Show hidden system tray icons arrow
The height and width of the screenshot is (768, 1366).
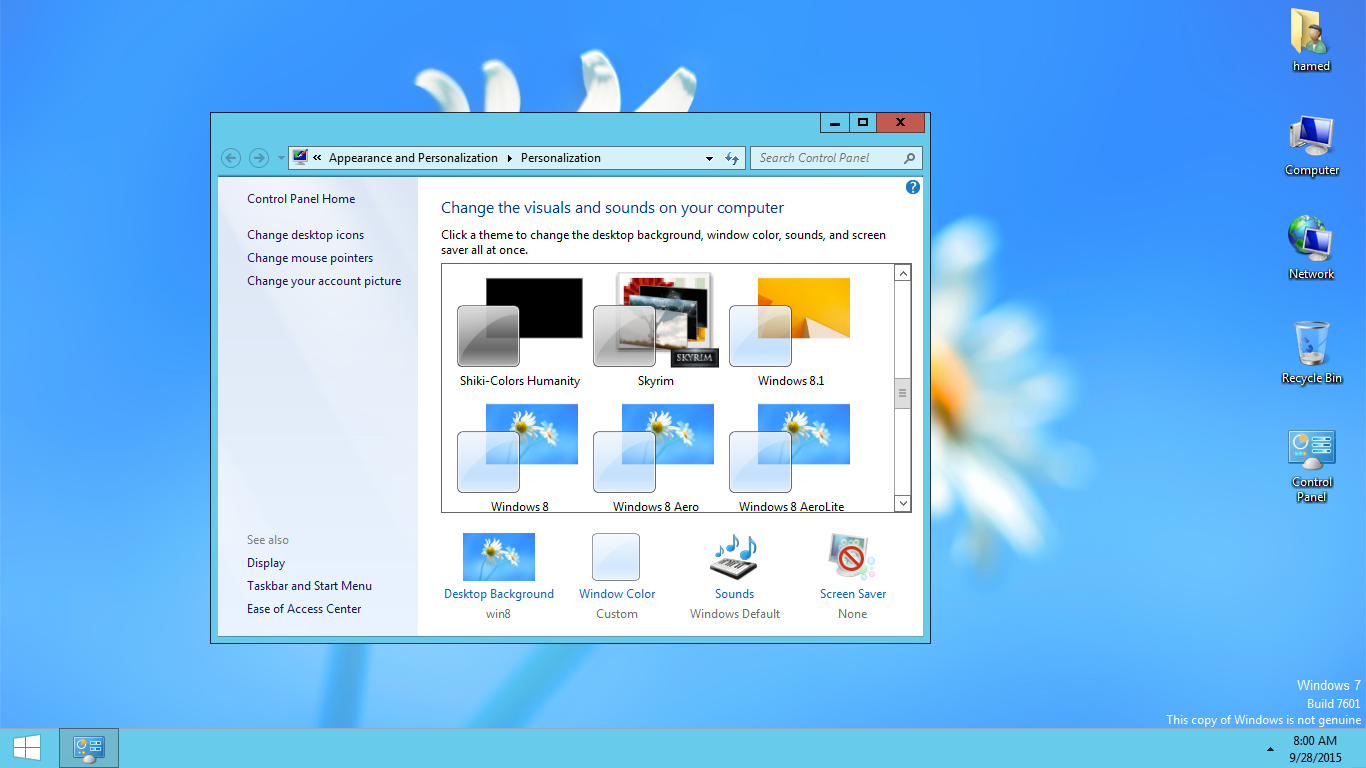coord(1271,749)
